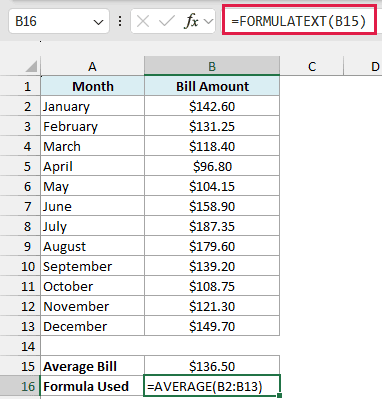Select the $104.15 cell
The image size is (382, 399).
pyautogui.click(x=212, y=186)
